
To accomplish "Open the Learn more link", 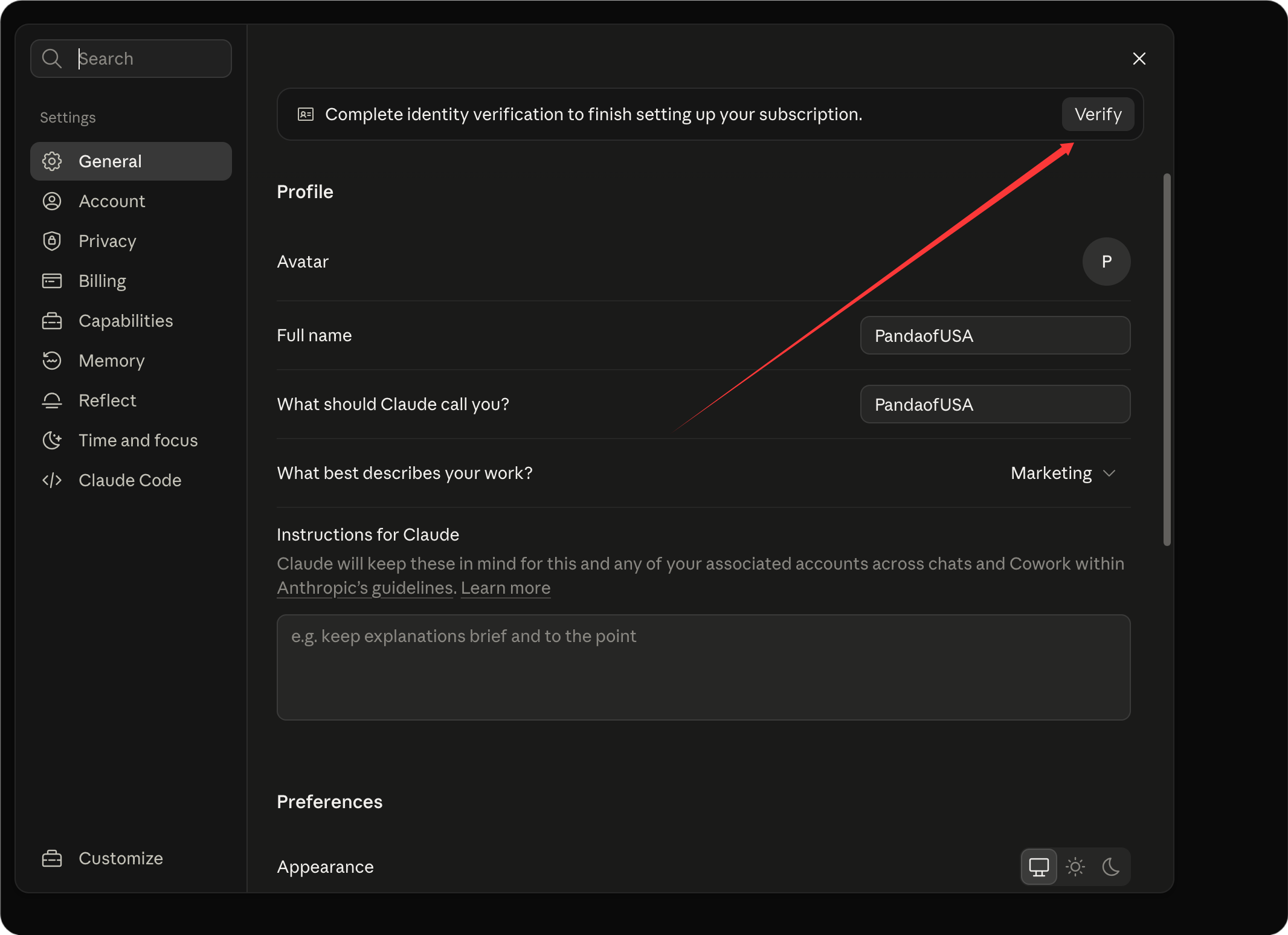I will 506,588.
